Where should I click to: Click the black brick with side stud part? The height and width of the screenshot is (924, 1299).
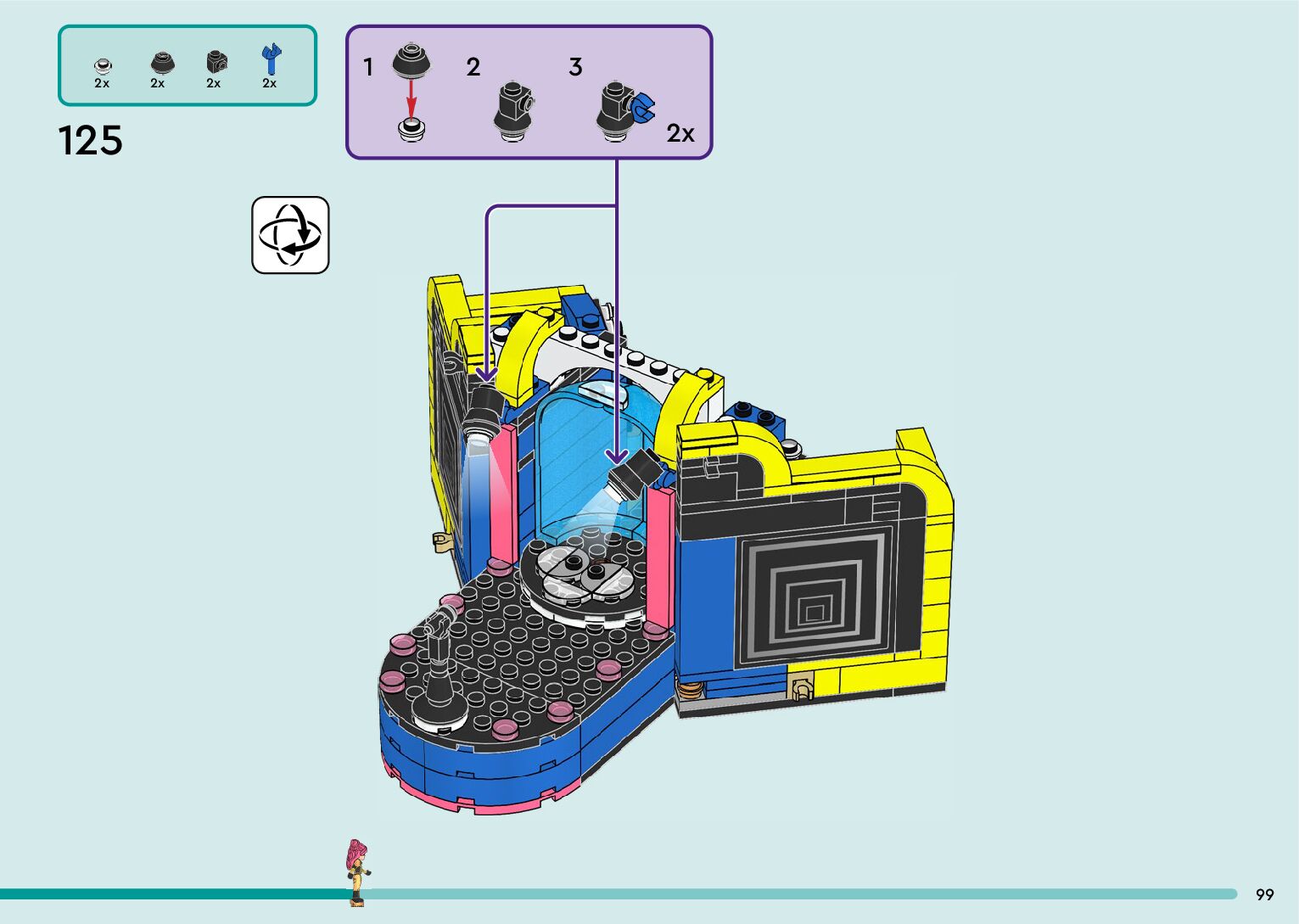click(216, 62)
